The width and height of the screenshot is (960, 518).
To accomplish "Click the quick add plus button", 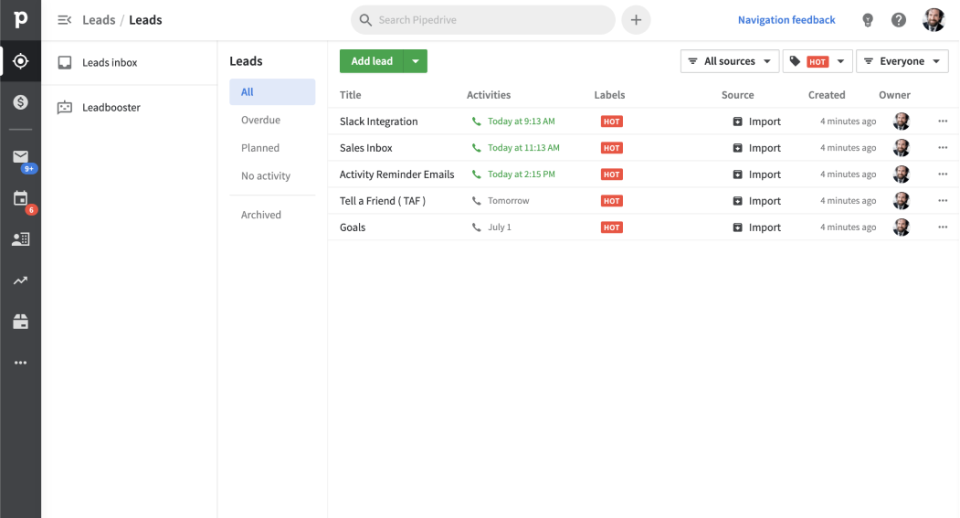I will (636, 20).
